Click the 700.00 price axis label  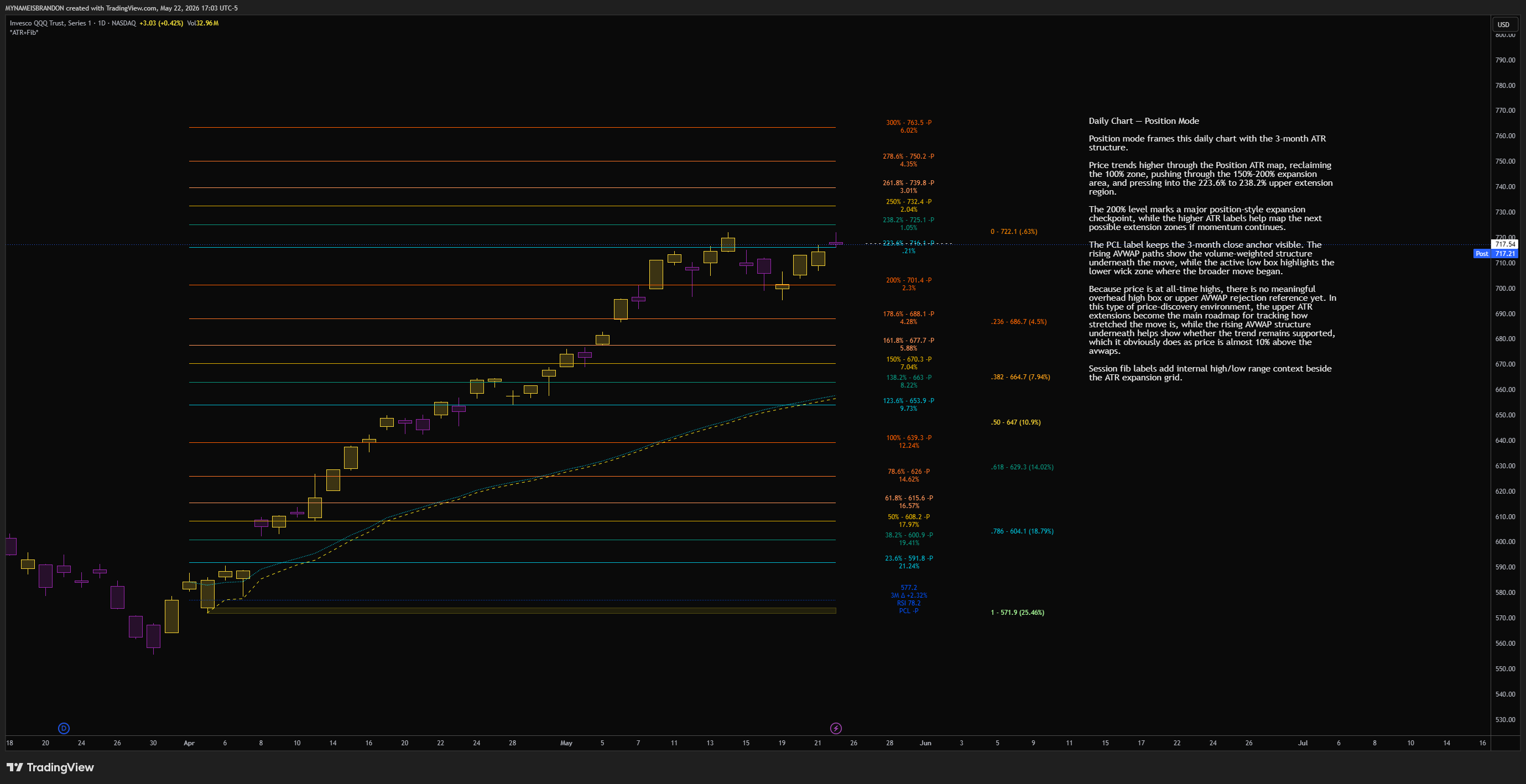point(1506,289)
